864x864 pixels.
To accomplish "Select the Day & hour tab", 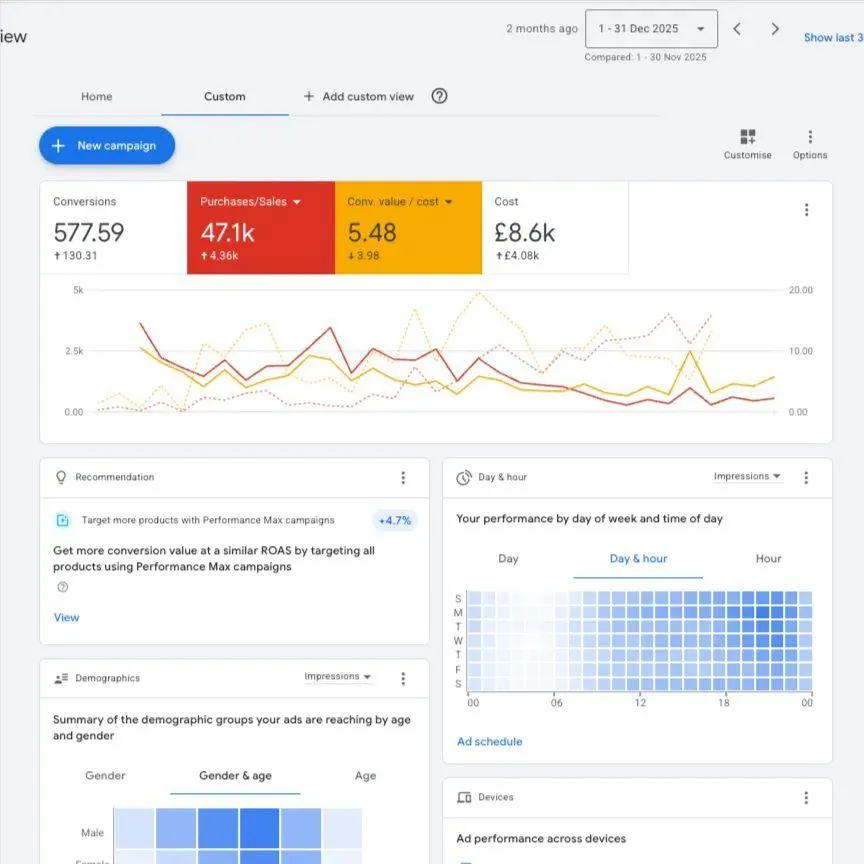I will 638,559.
